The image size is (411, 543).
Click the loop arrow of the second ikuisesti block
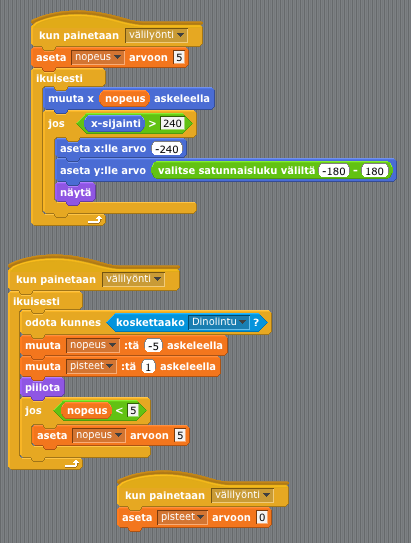click(72, 464)
